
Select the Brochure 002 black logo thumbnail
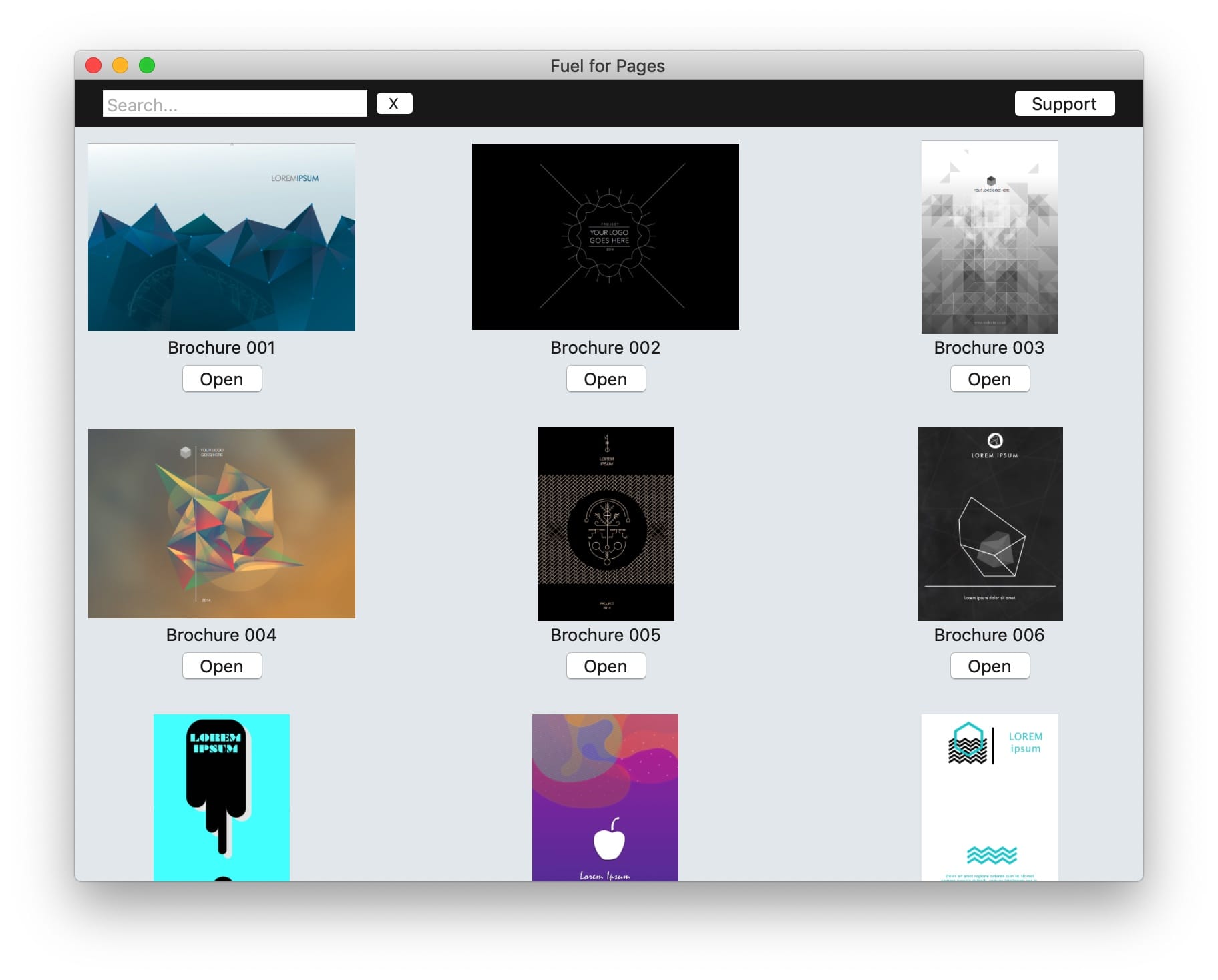tap(605, 236)
